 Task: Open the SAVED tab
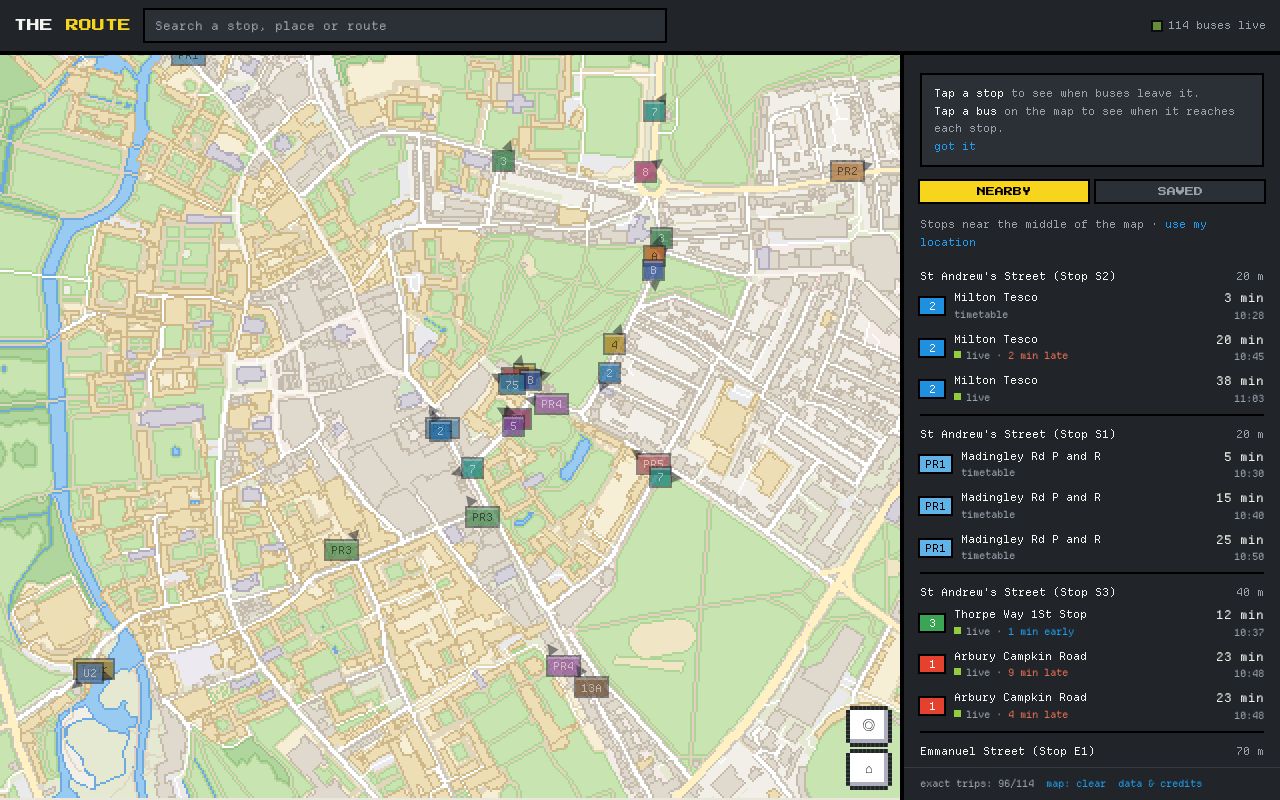click(1180, 191)
